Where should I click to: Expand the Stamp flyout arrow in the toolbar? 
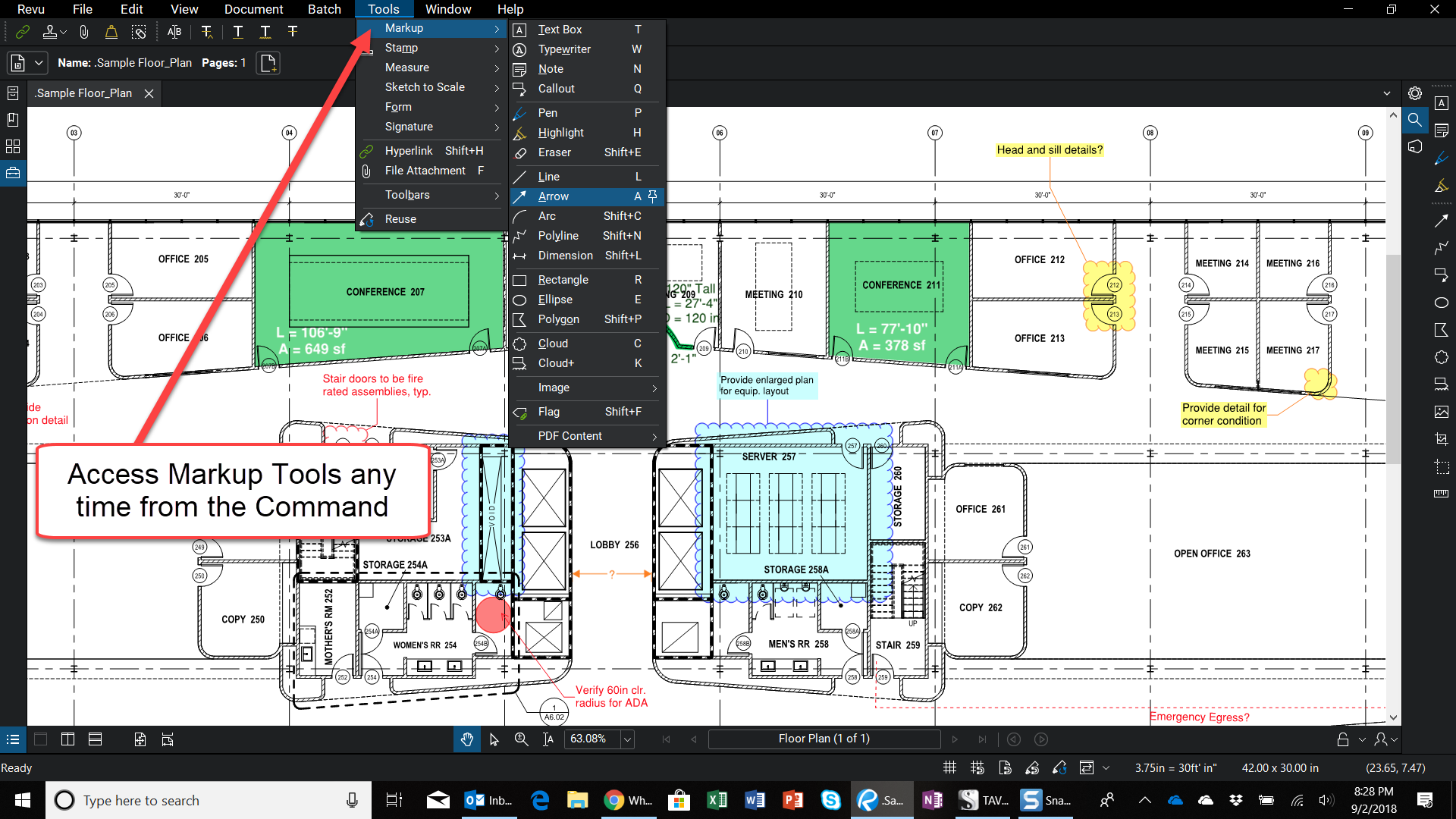[x=63, y=32]
